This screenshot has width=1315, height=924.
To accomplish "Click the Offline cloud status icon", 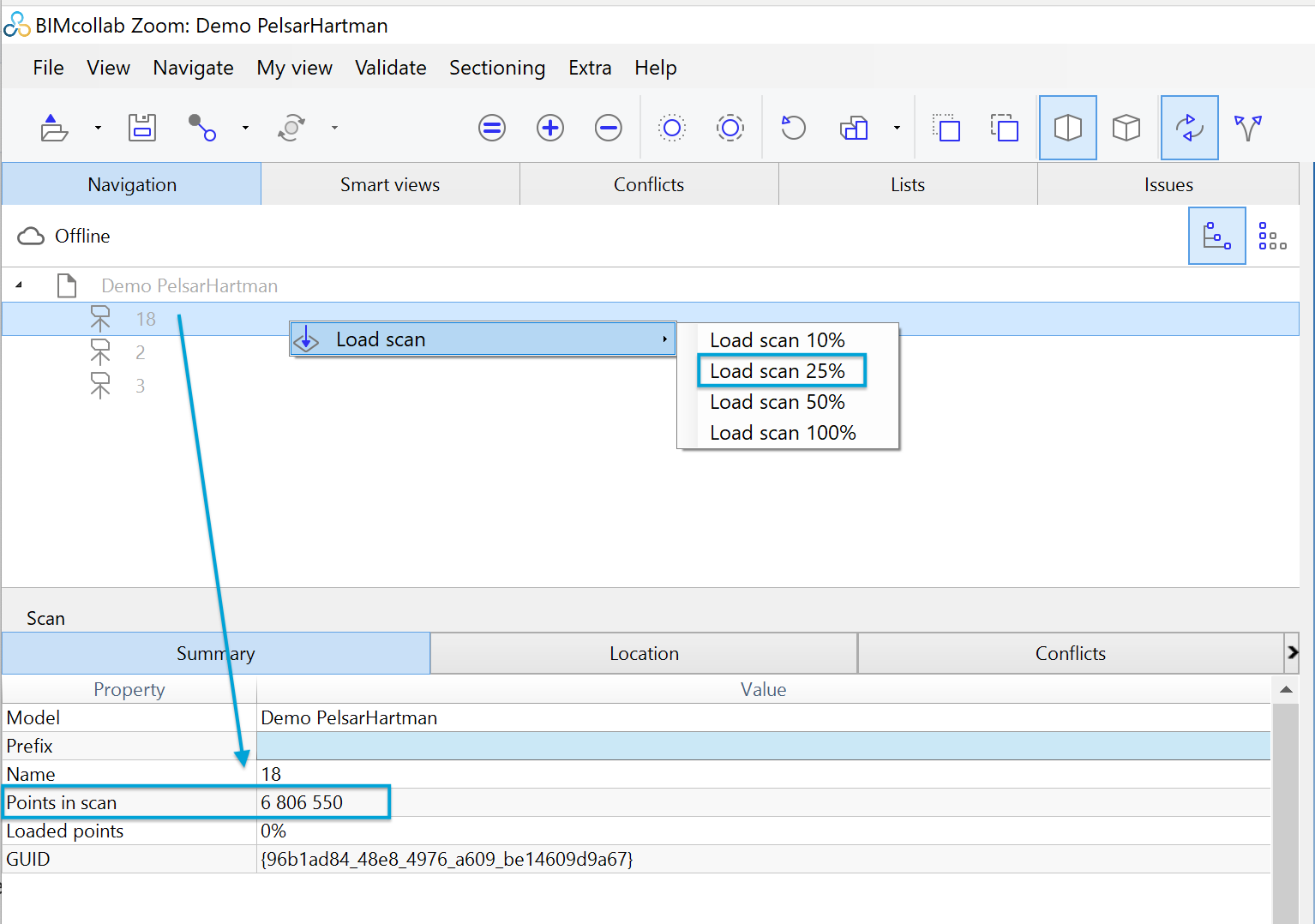I will click(31, 236).
